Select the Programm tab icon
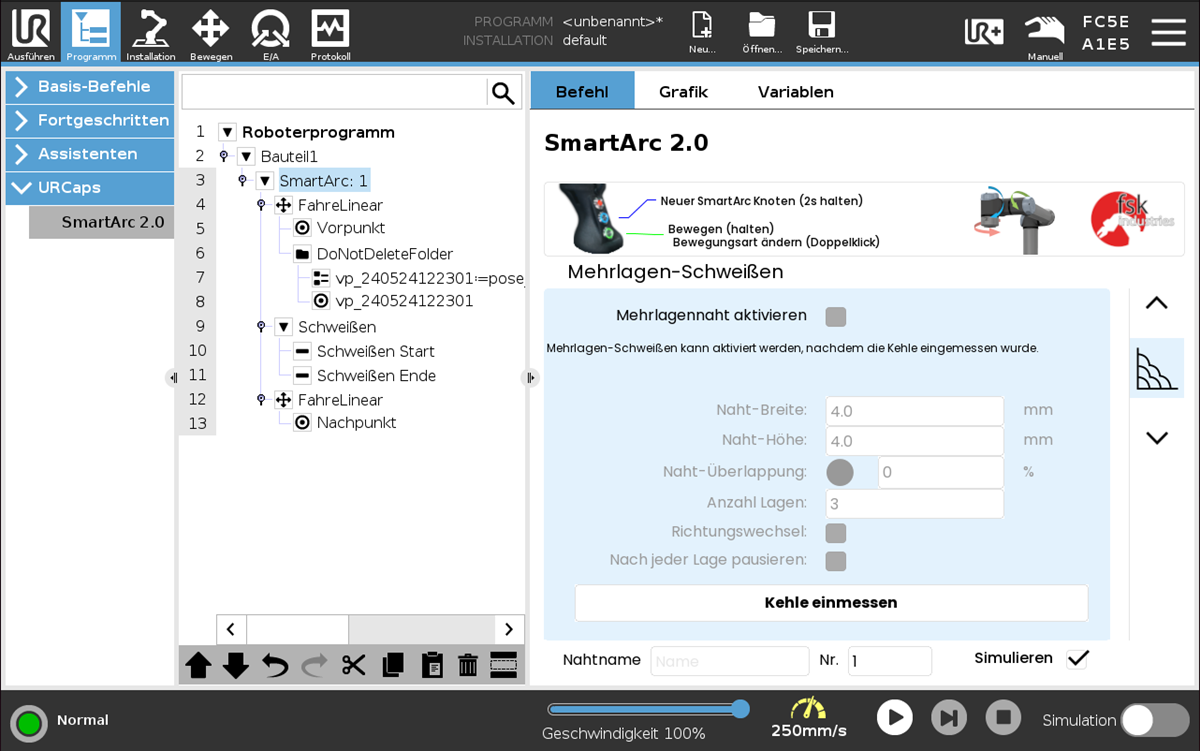The image size is (1200, 751). click(x=90, y=33)
